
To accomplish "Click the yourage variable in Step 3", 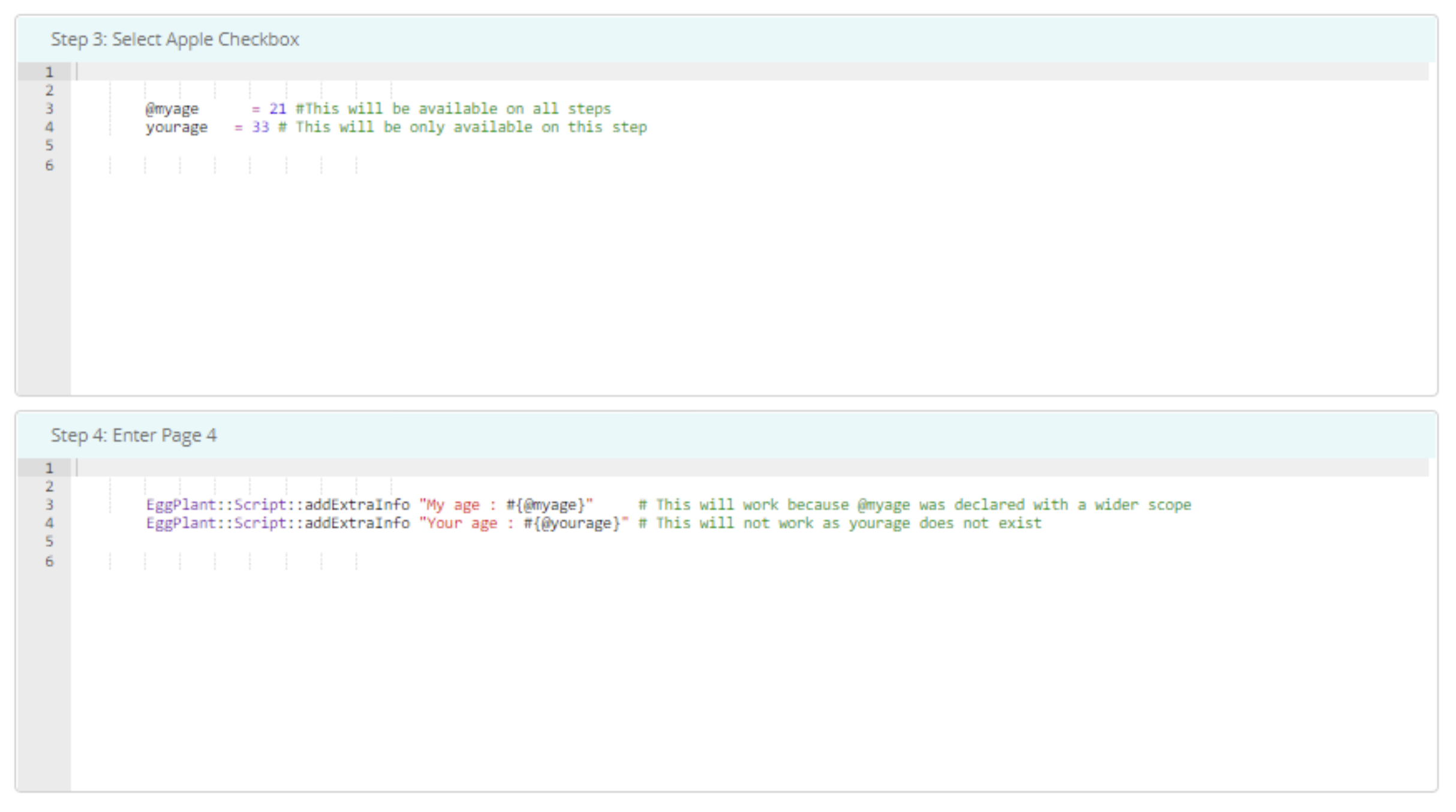I will point(176,127).
